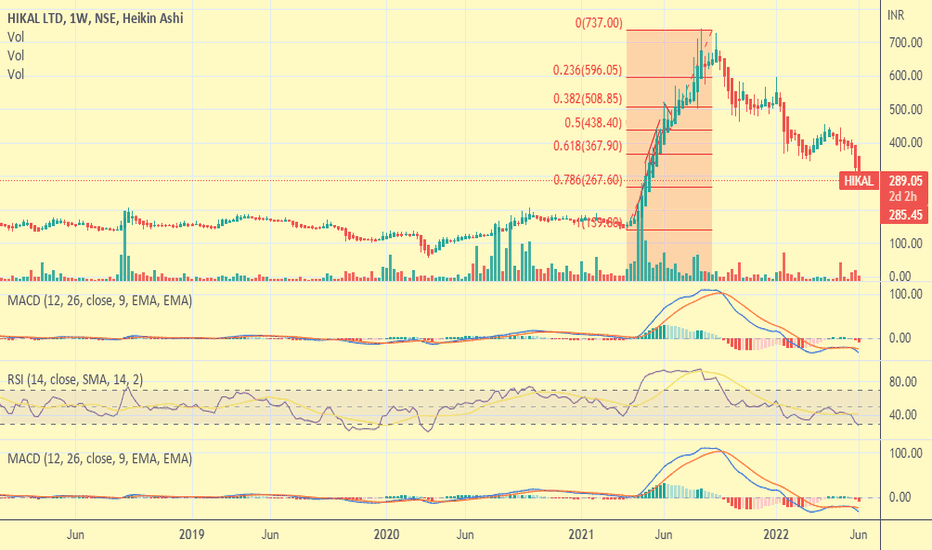
Task: Click the 2020 label on time axis
Action: click(x=386, y=535)
